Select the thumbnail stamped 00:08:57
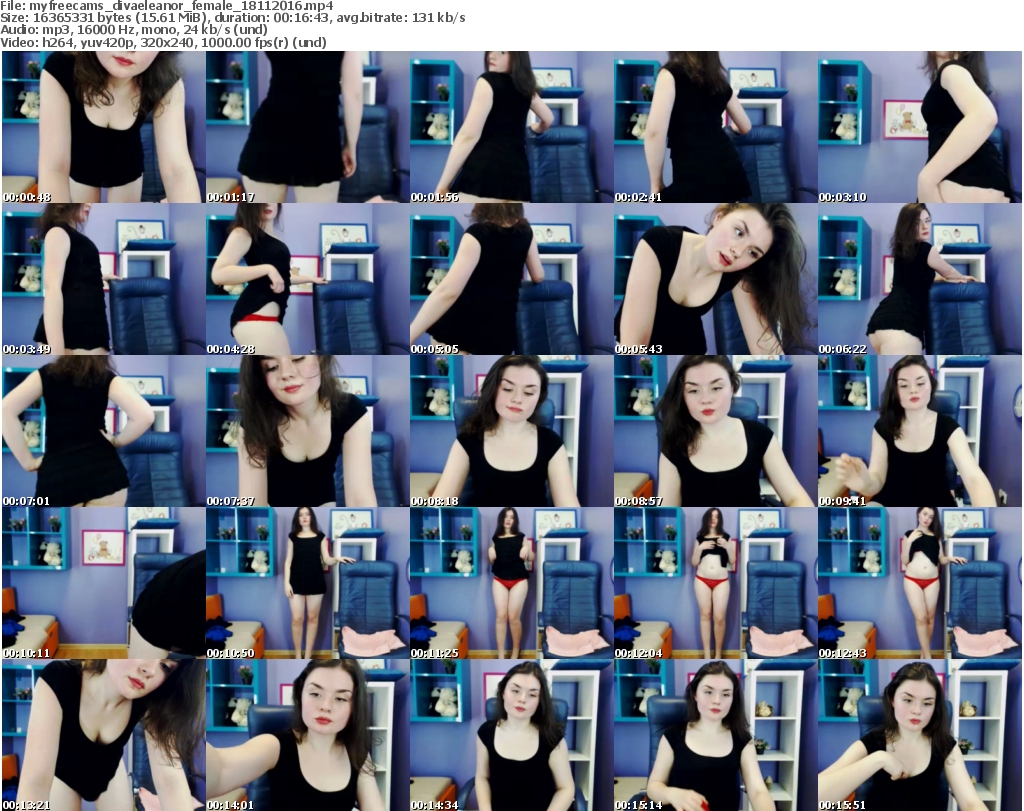Screen dimensions: 1024x811 pos(715,431)
